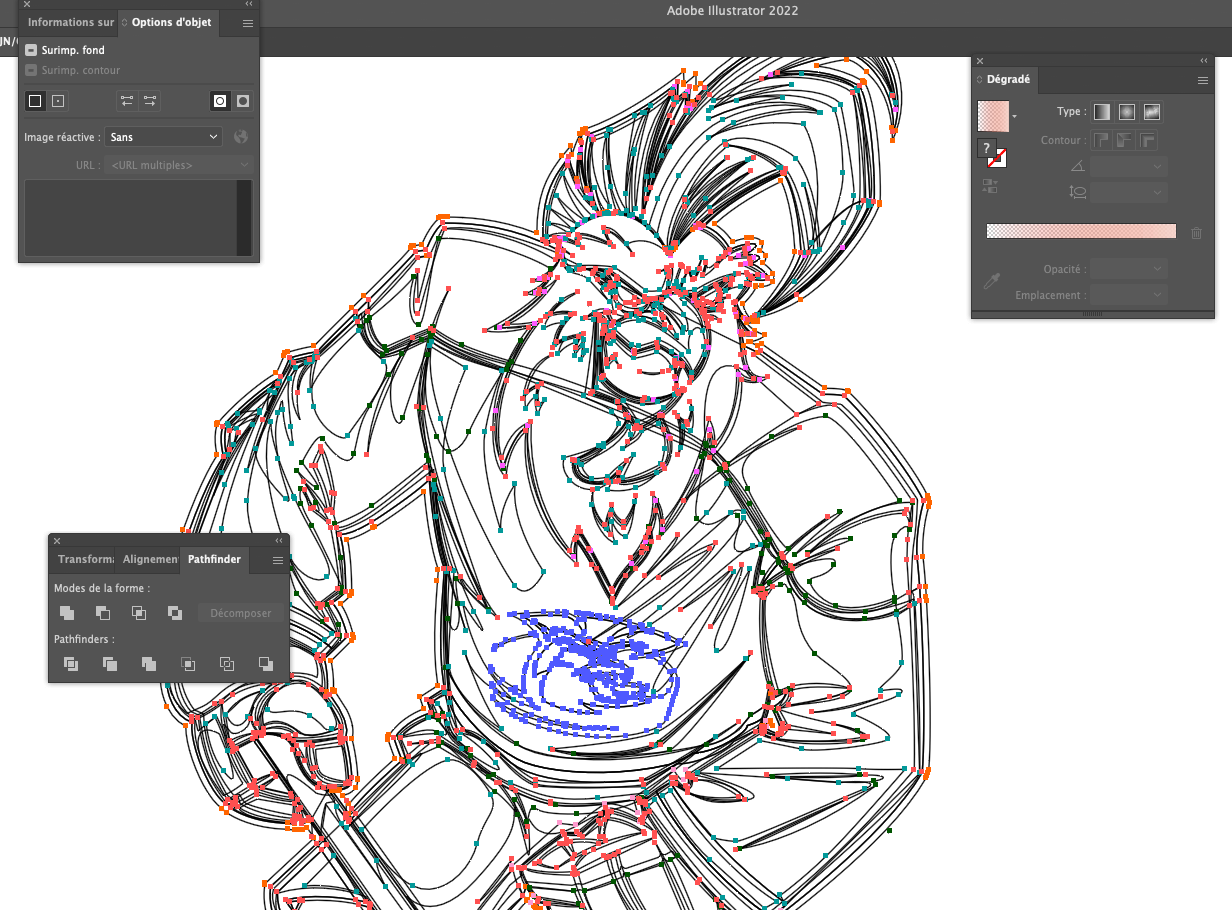Image resolution: width=1232 pixels, height=910 pixels.
Task: Delete the gradient stop with trash icon
Action: click(x=1197, y=232)
